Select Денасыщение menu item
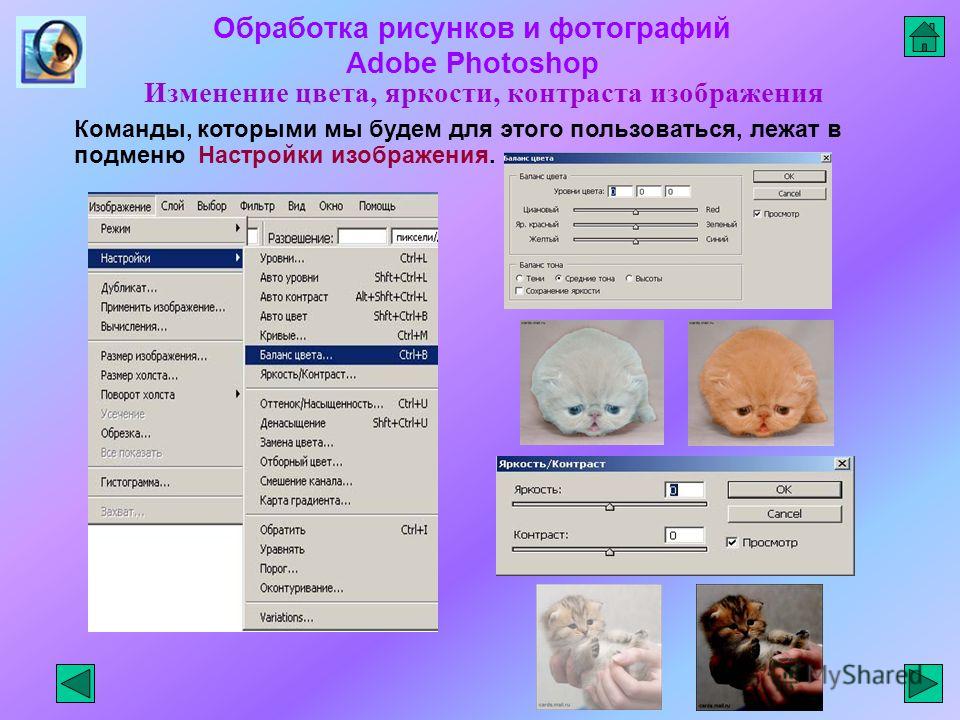The width and height of the screenshot is (960, 720). tap(342, 423)
